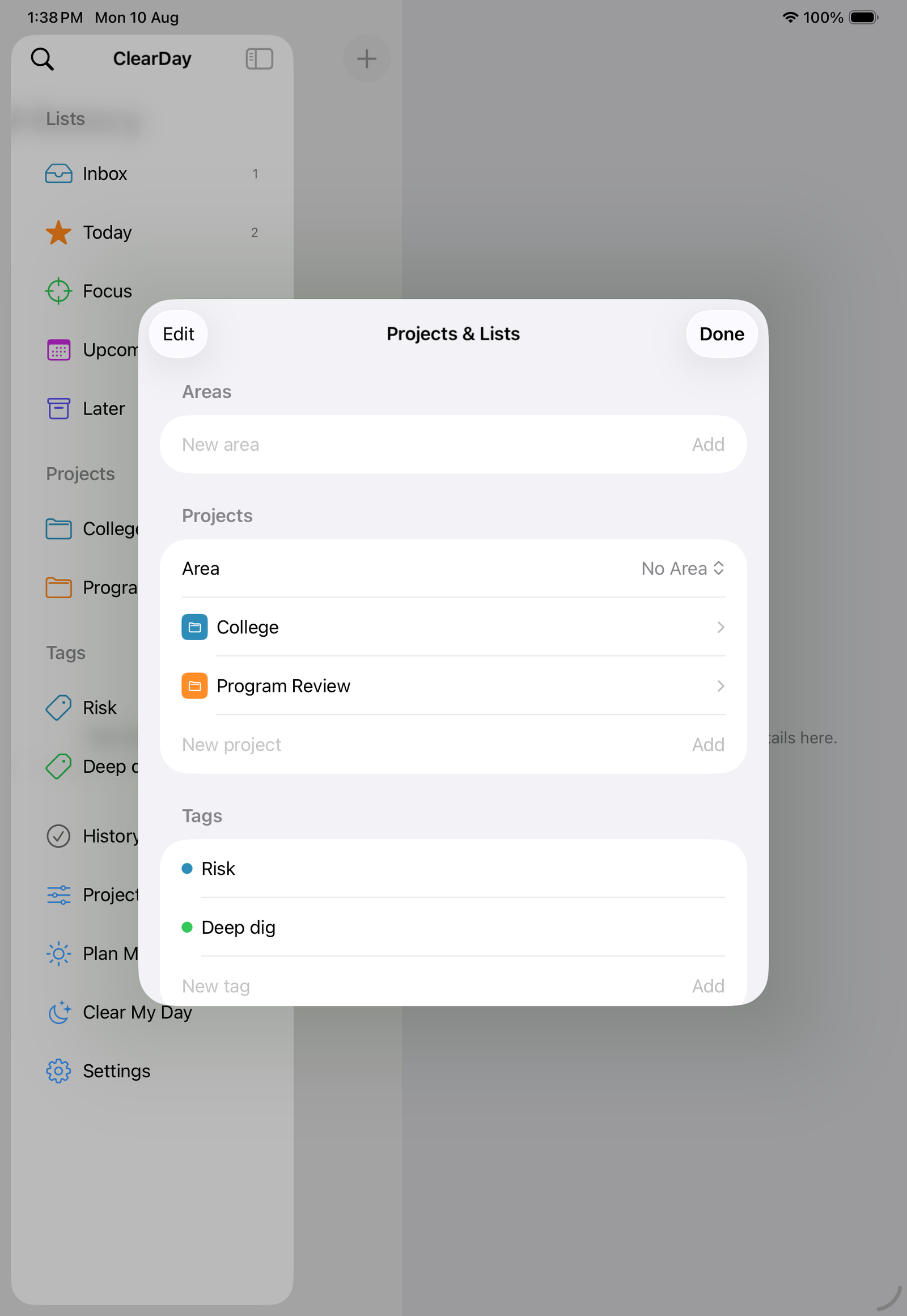Focus the New project input field
Screen dimensions: 907x1316
pos(432,744)
